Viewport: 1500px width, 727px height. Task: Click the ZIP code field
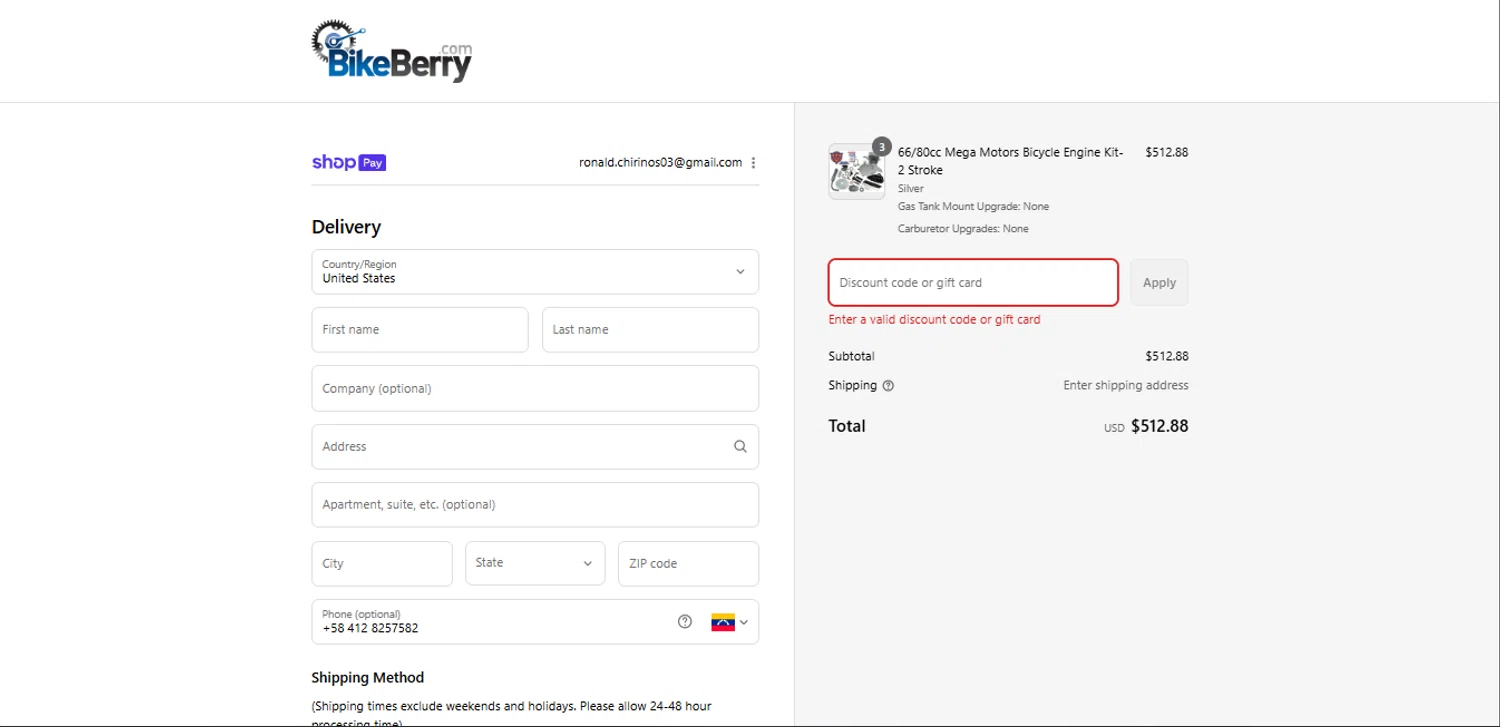[x=688, y=564]
